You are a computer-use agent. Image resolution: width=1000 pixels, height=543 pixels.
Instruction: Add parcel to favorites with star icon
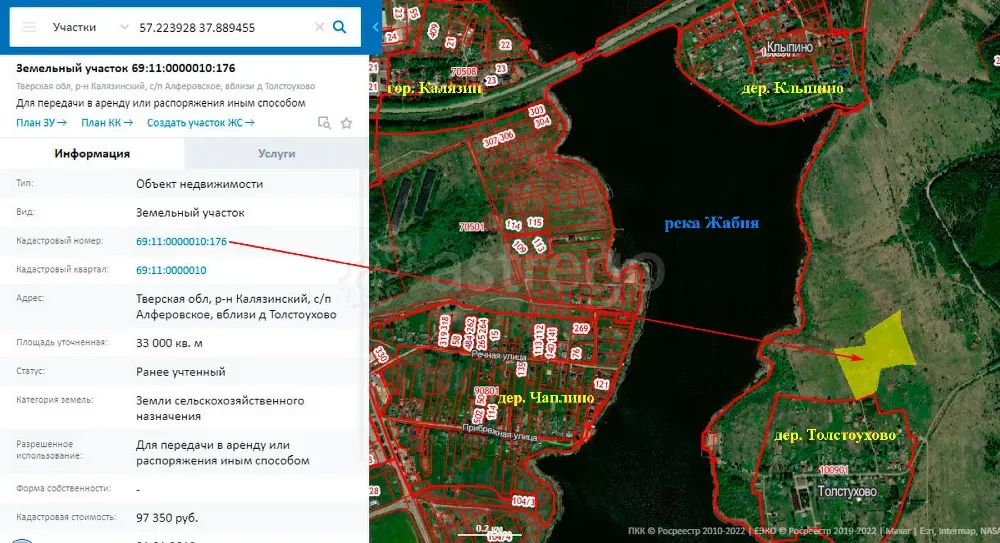point(346,123)
